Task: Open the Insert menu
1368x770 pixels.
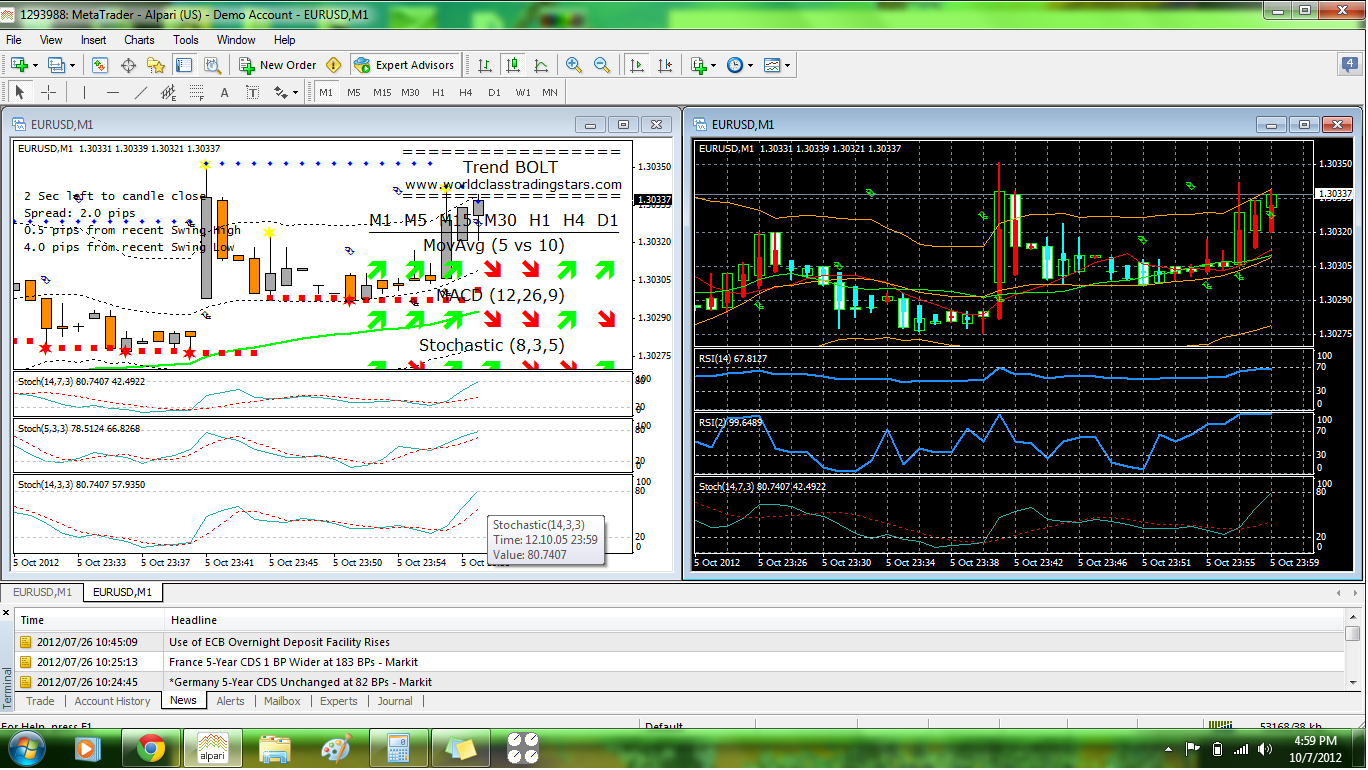Action: (x=94, y=40)
